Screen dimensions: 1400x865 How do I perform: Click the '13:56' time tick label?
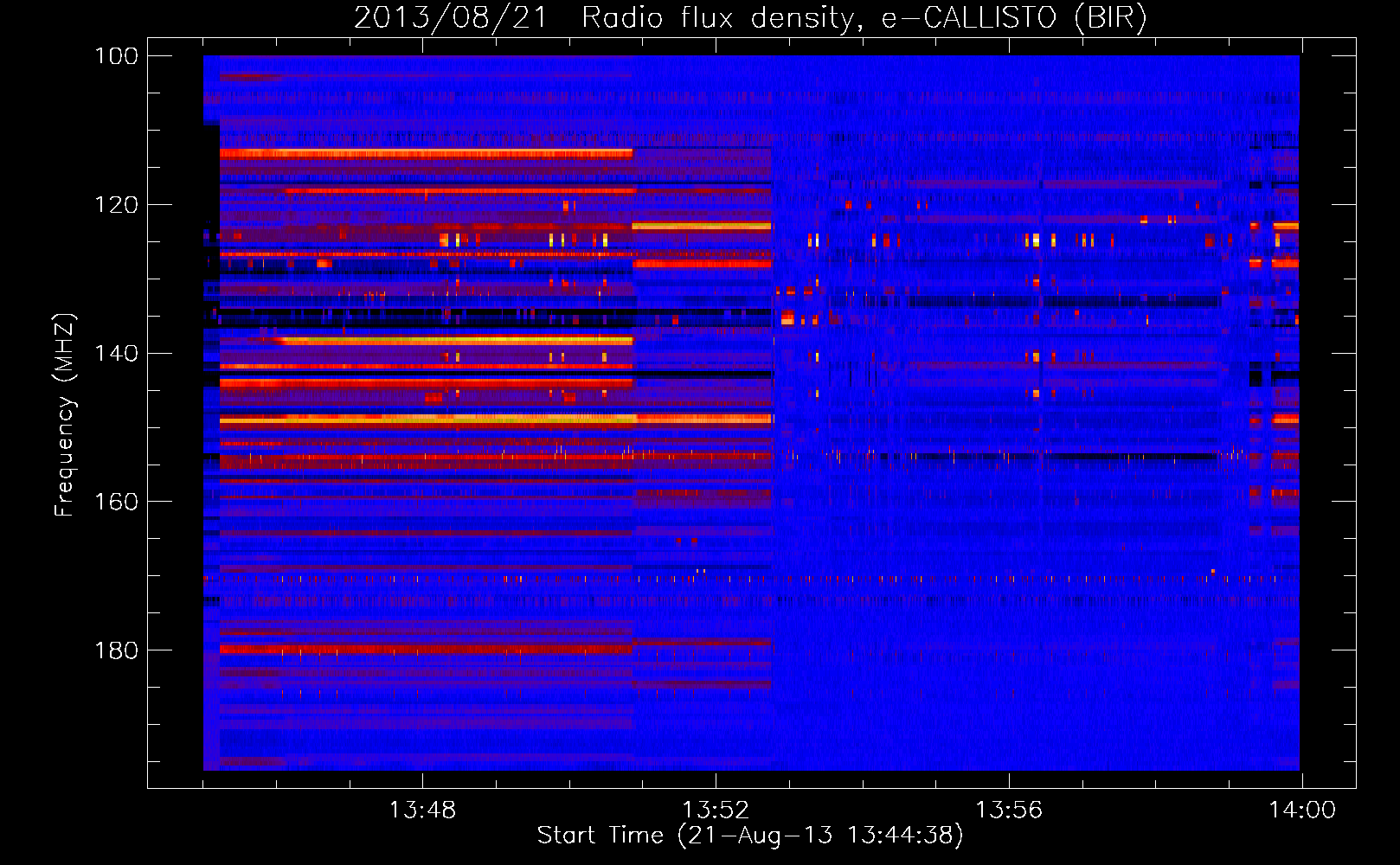(x=1009, y=811)
